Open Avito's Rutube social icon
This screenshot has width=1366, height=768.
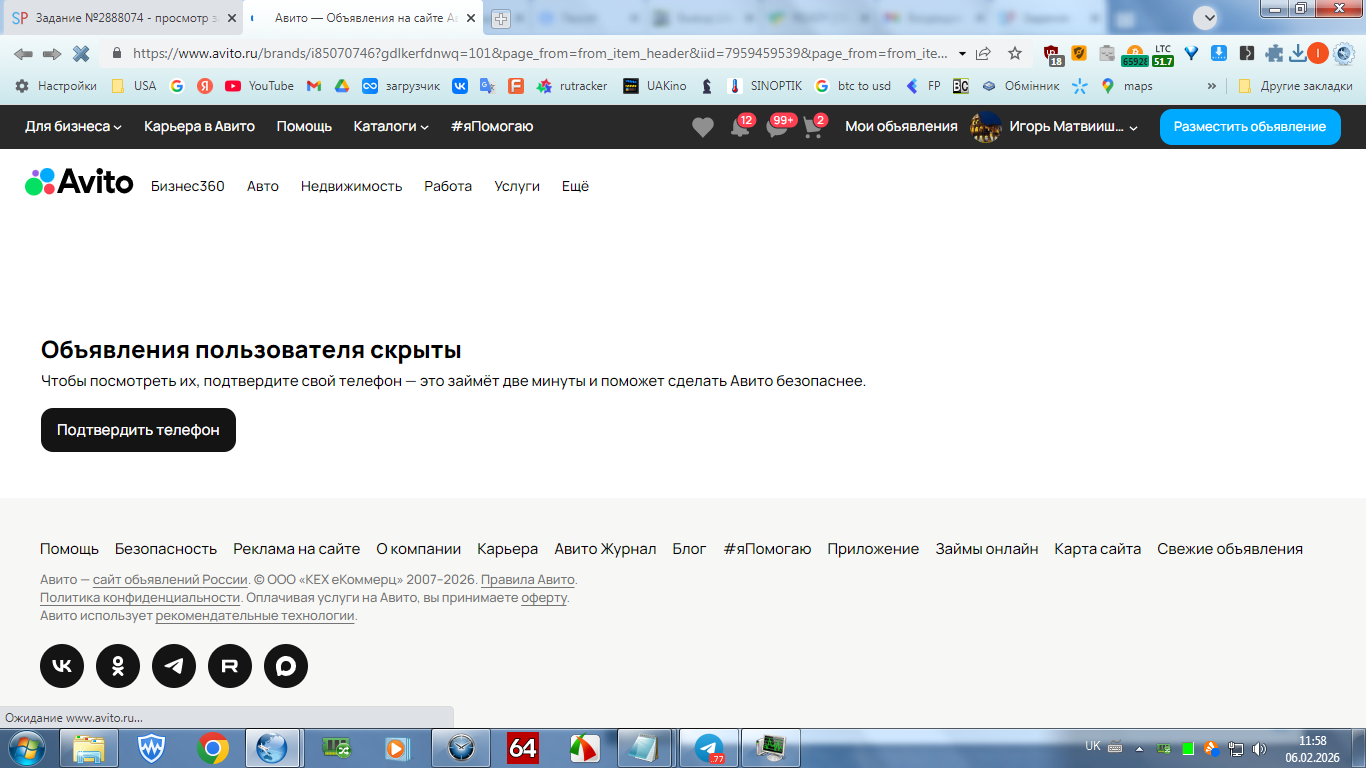[x=230, y=666]
